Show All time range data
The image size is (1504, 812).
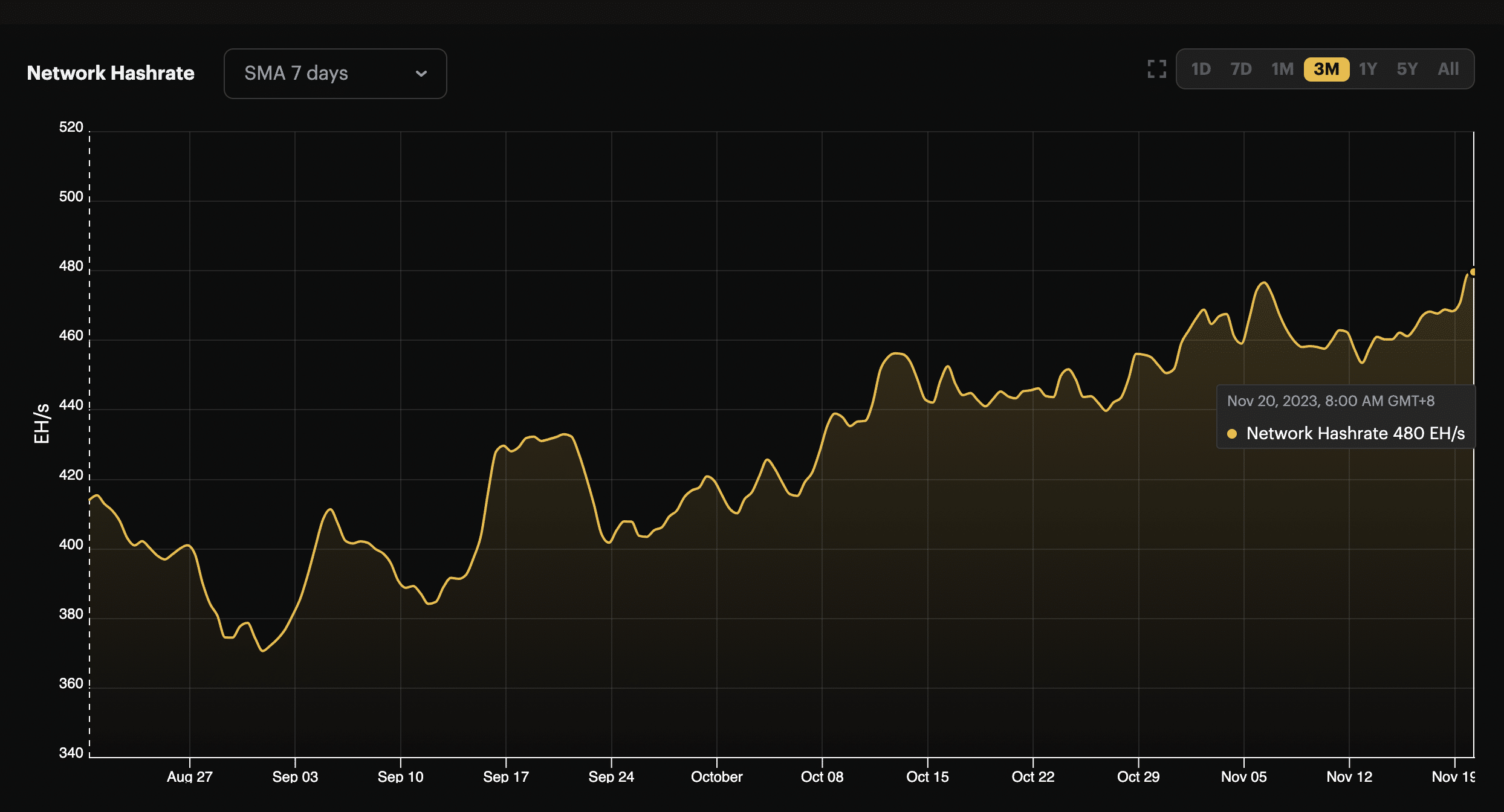point(1448,69)
